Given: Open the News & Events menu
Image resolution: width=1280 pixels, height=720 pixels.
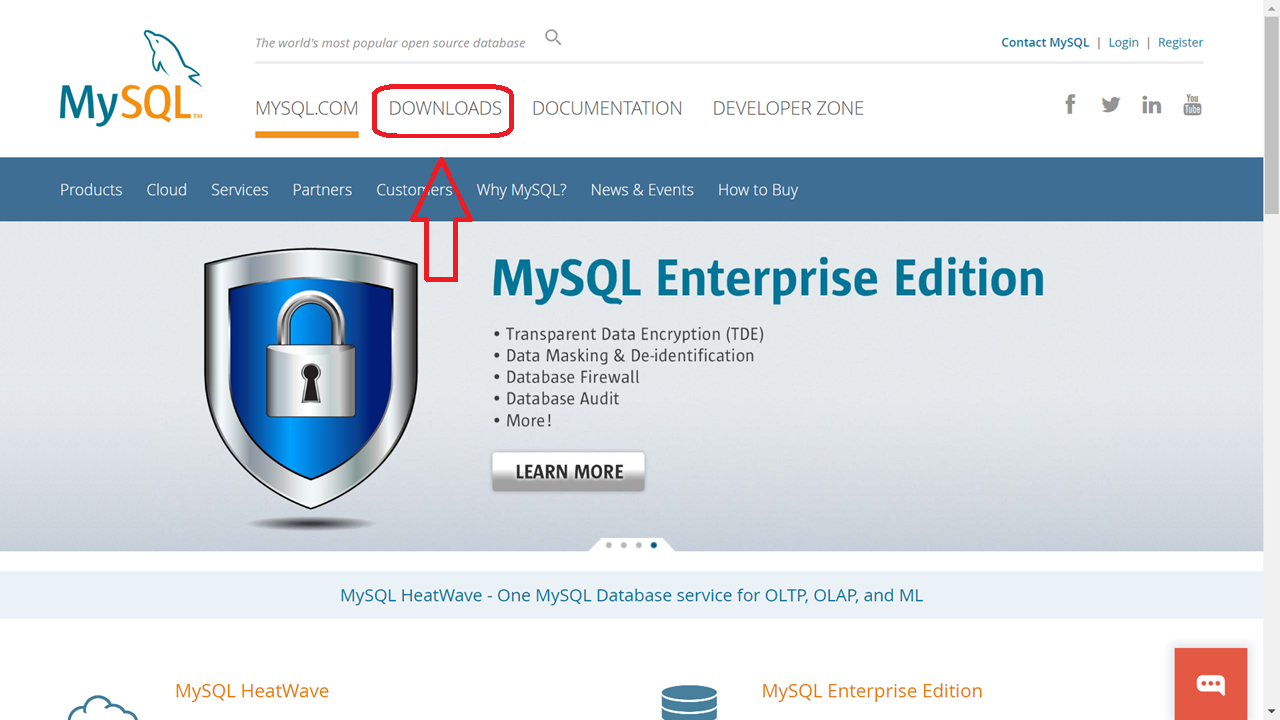Looking at the screenshot, I should click(642, 189).
